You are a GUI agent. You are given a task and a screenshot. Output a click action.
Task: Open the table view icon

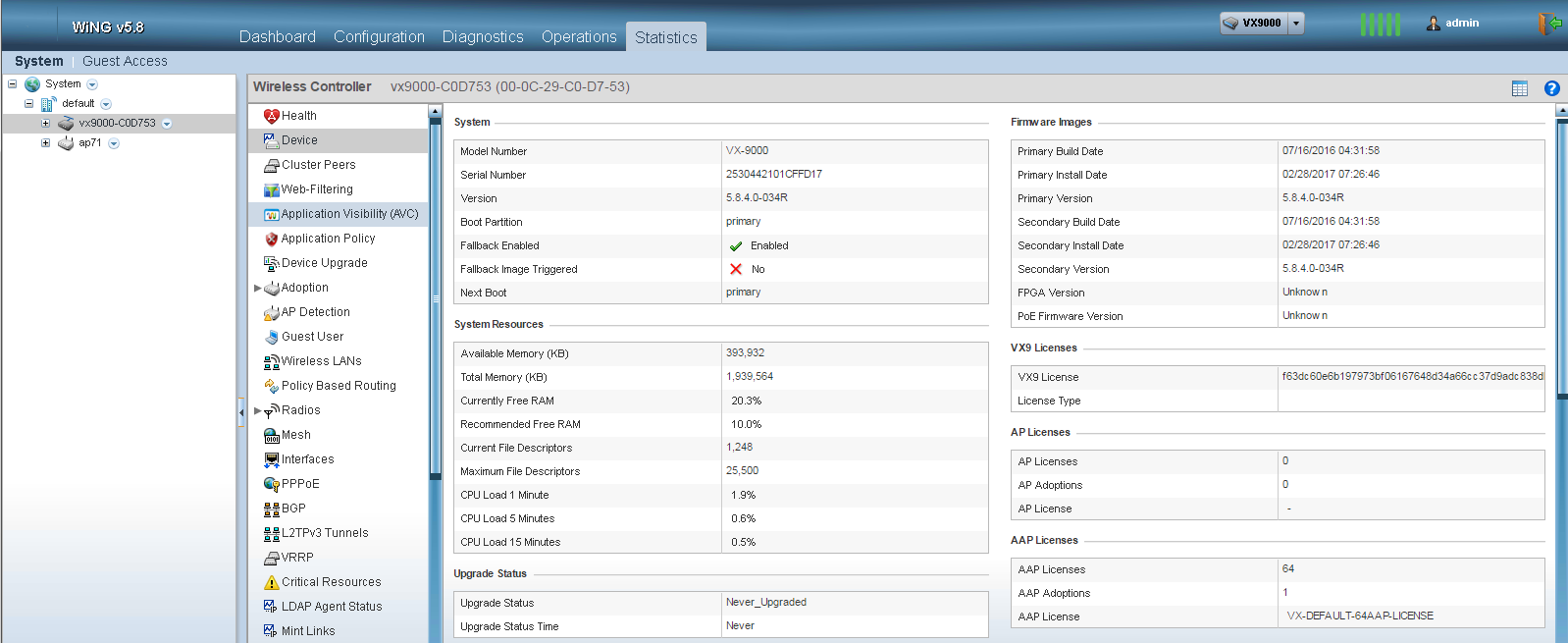tap(1520, 88)
